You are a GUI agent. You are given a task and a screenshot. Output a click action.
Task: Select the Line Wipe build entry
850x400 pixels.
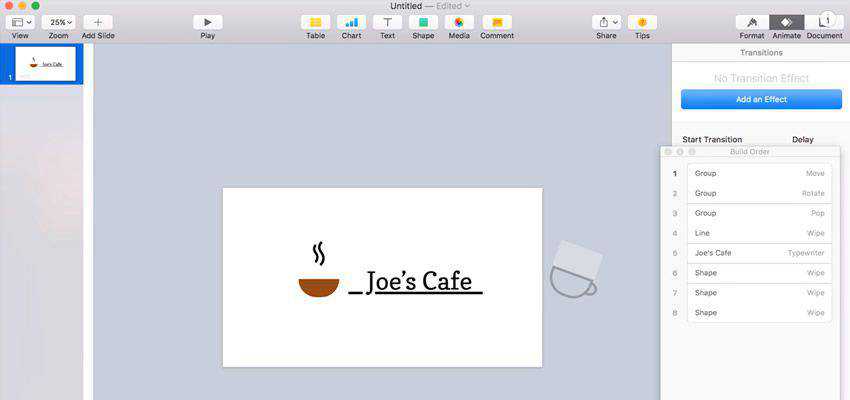(759, 233)
